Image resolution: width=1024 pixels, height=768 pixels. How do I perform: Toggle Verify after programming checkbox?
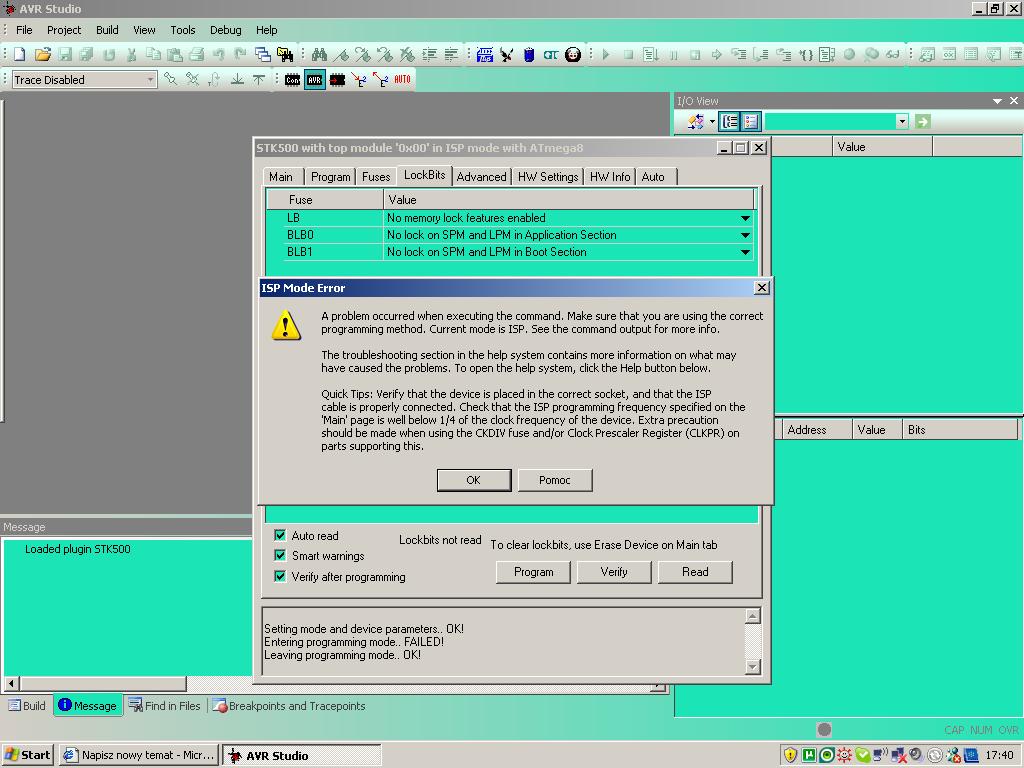pyautogui.click(x=280, y=577)
